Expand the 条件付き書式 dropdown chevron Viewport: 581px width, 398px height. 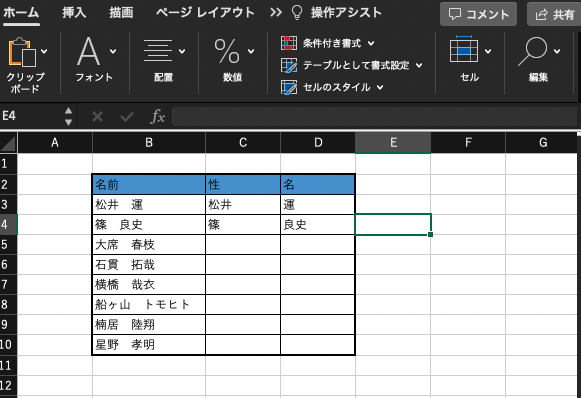point(371,44)
